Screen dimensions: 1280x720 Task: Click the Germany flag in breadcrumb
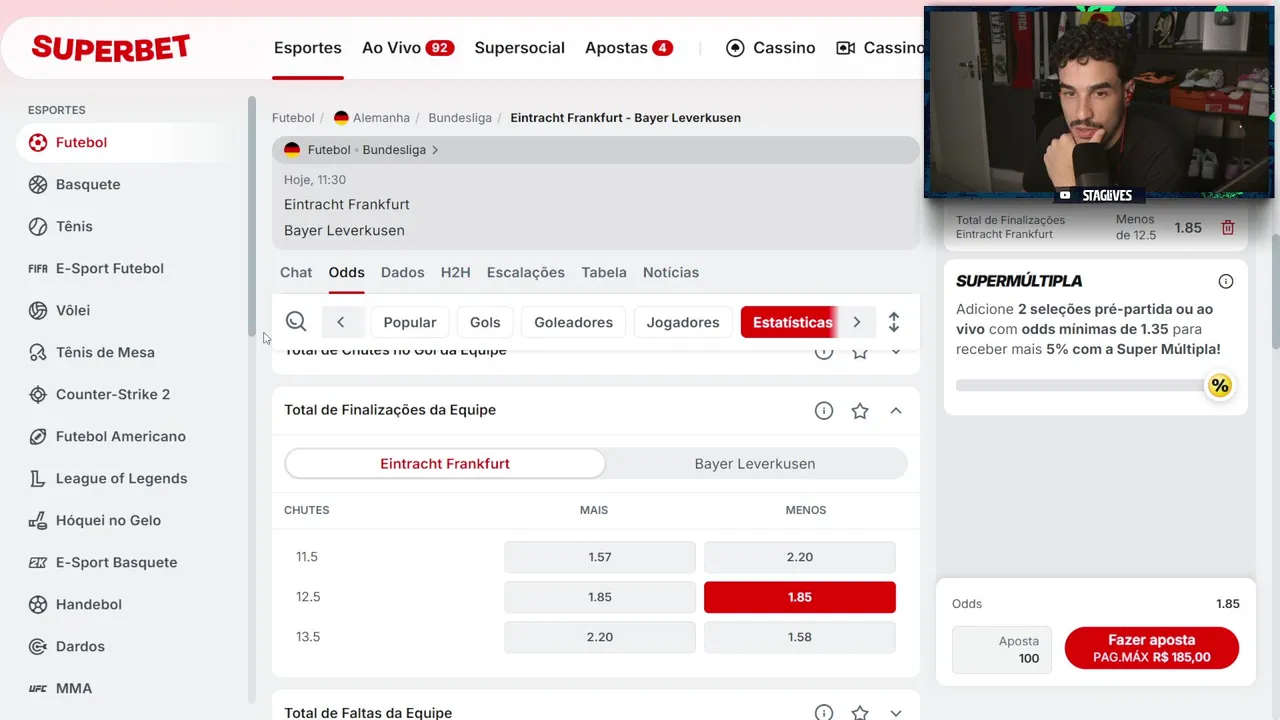point(341,118)
